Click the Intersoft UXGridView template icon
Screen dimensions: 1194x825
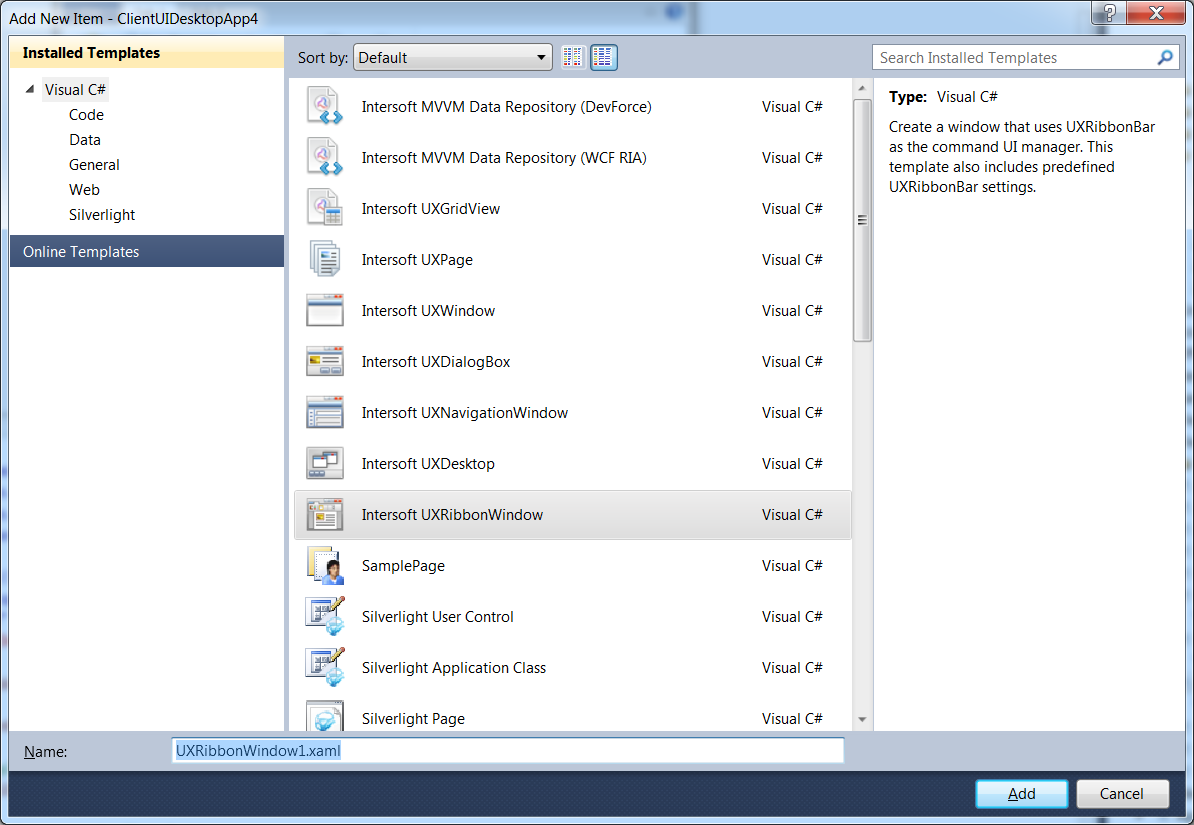click(x=325, y=209)
